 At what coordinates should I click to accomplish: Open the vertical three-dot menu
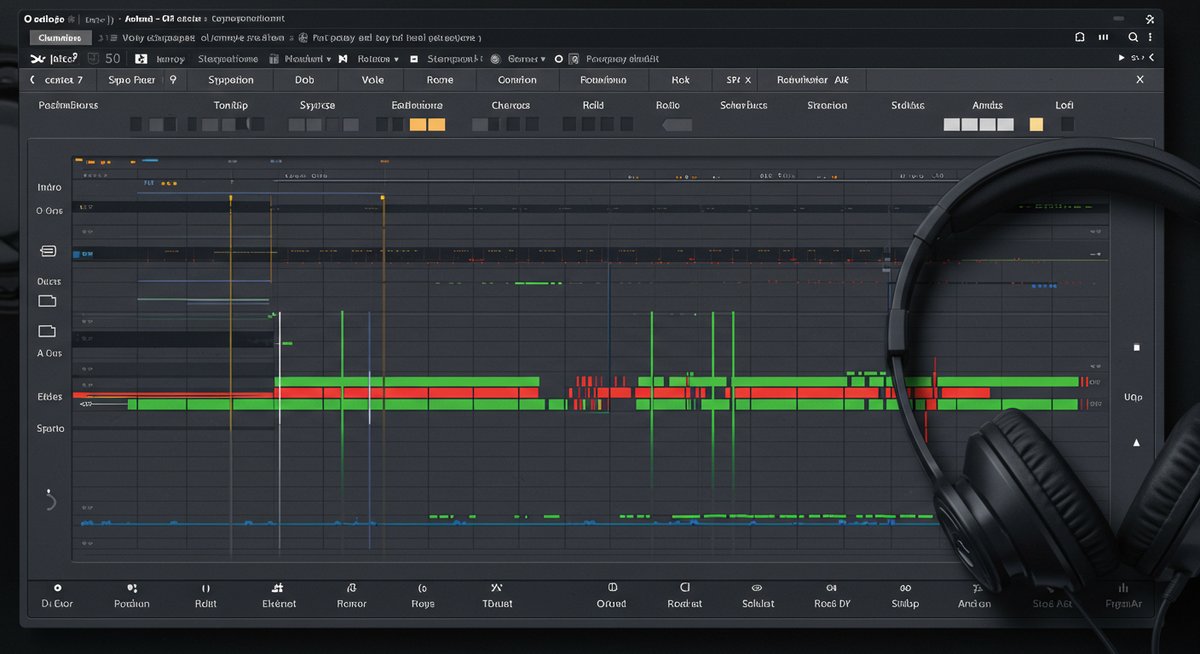point(1148,37)
